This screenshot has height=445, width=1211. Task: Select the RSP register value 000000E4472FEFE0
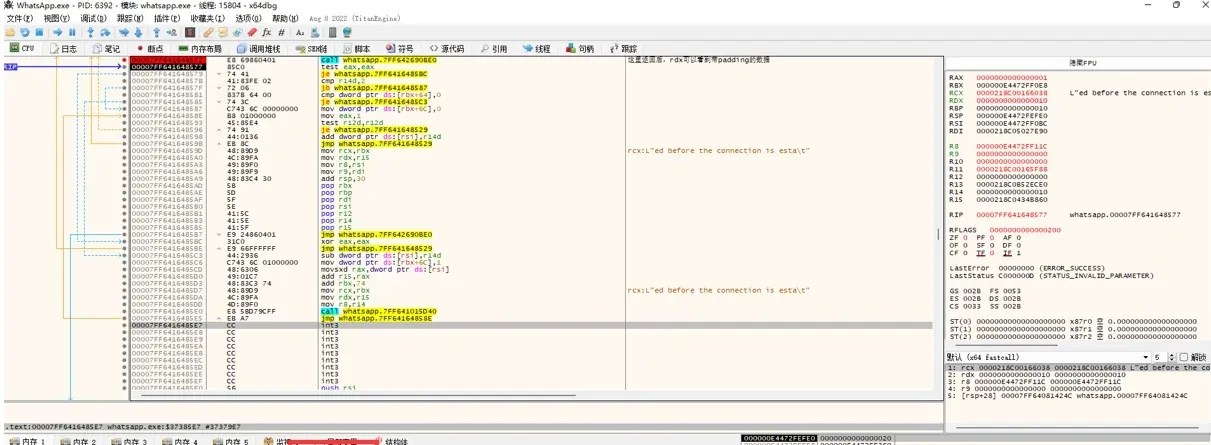(1011, 116)
